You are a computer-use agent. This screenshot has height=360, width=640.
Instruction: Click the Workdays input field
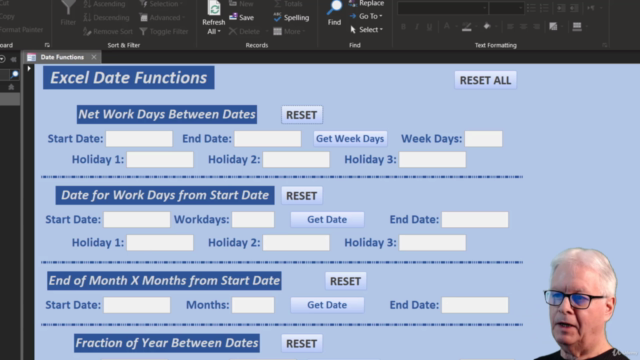tap(253, 220)
